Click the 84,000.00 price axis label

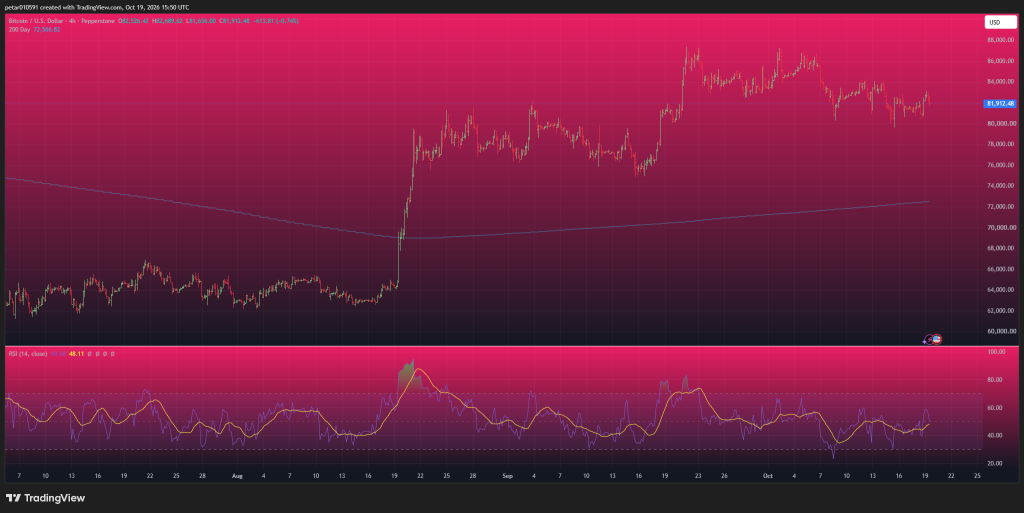click(x=1001, y=82)
